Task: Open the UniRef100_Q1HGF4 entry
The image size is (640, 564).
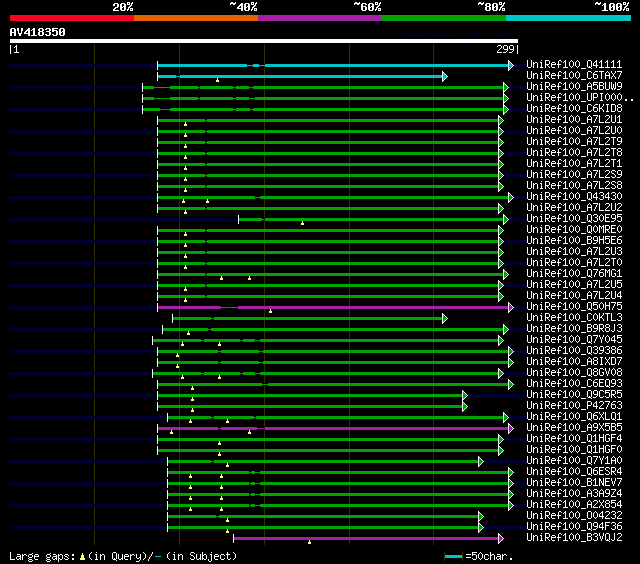Action: point(574,439)
